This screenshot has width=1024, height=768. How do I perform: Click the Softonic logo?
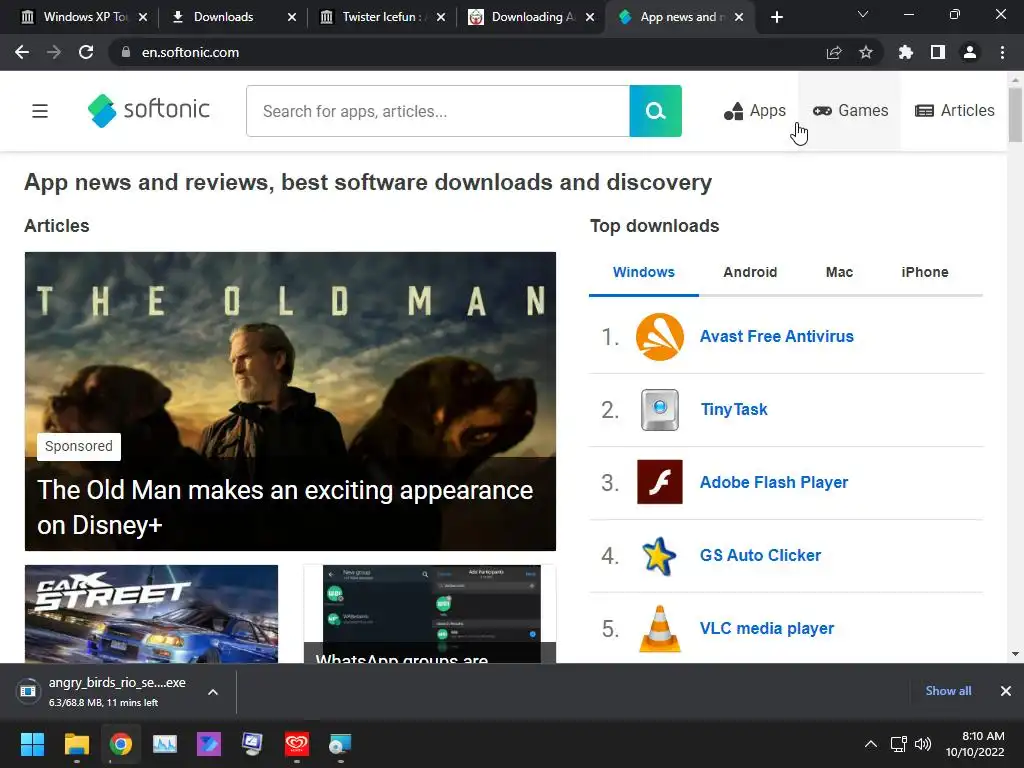149,110
